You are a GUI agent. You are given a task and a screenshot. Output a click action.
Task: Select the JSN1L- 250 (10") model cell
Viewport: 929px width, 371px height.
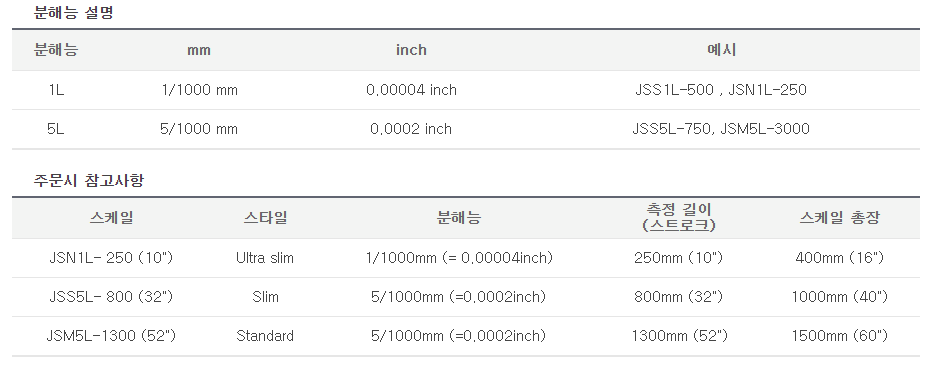111,258
